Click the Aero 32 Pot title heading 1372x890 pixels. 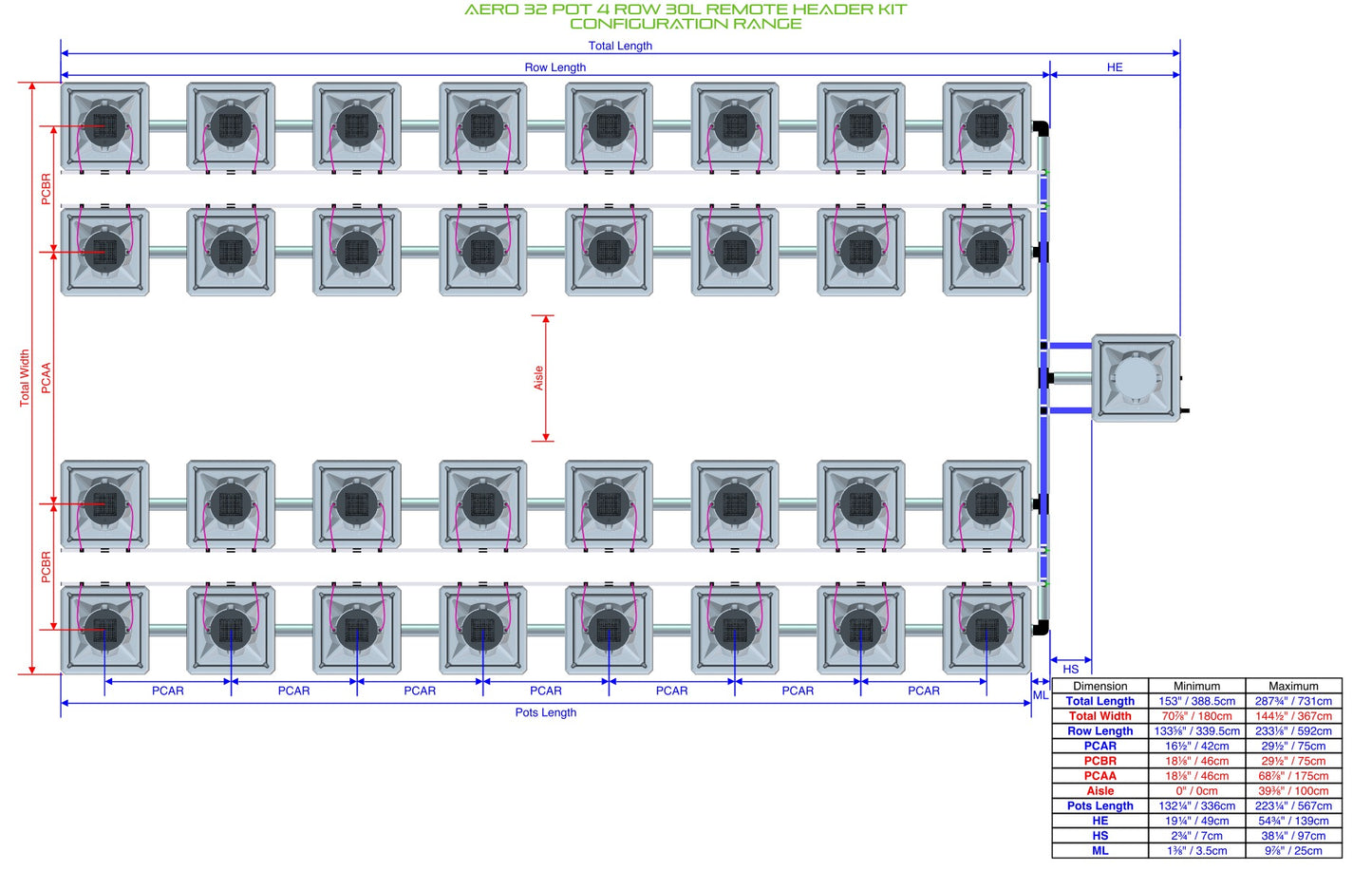(686, 16)
